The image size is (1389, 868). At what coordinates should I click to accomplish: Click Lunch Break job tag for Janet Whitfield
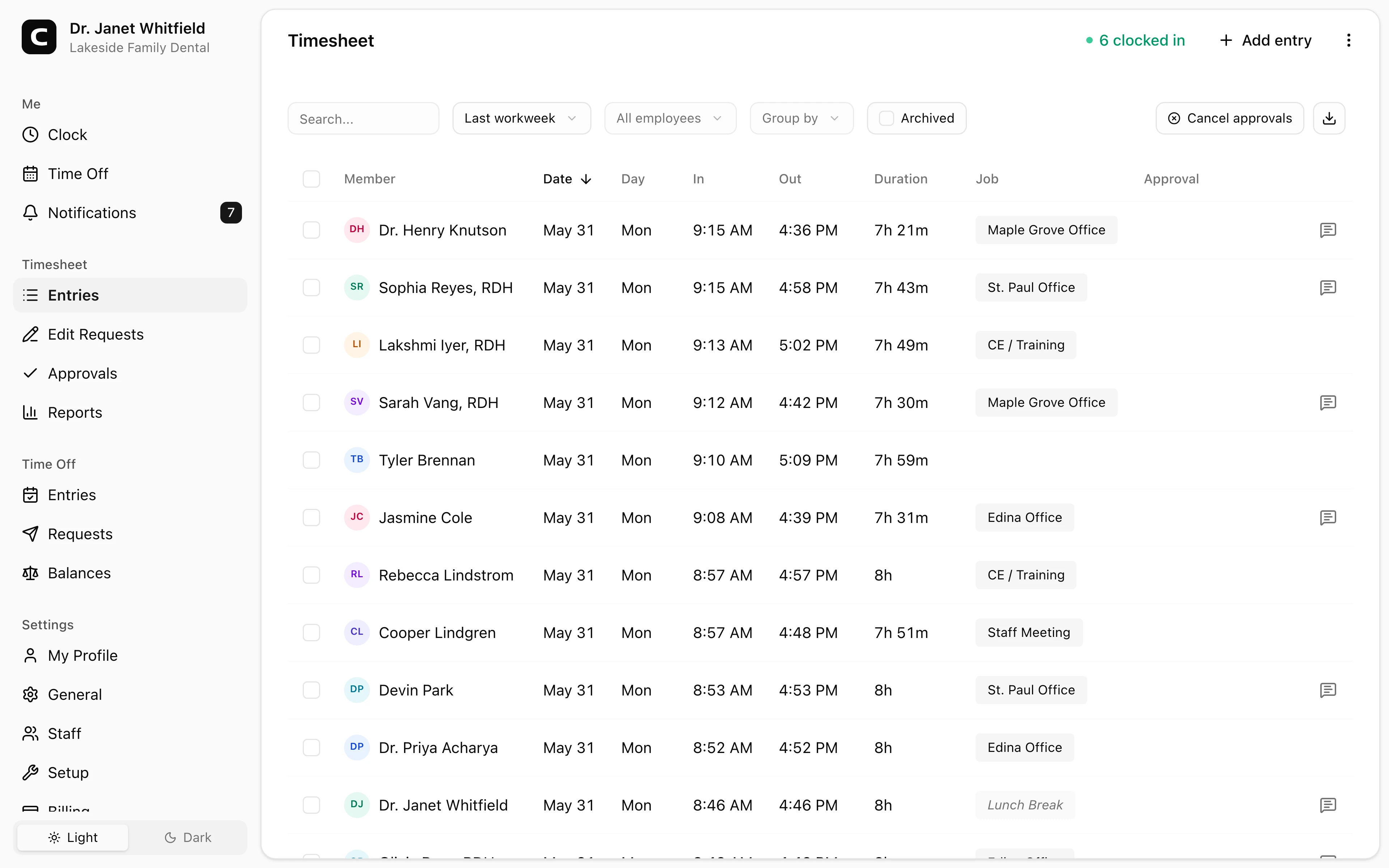[x=1025, y=805]
